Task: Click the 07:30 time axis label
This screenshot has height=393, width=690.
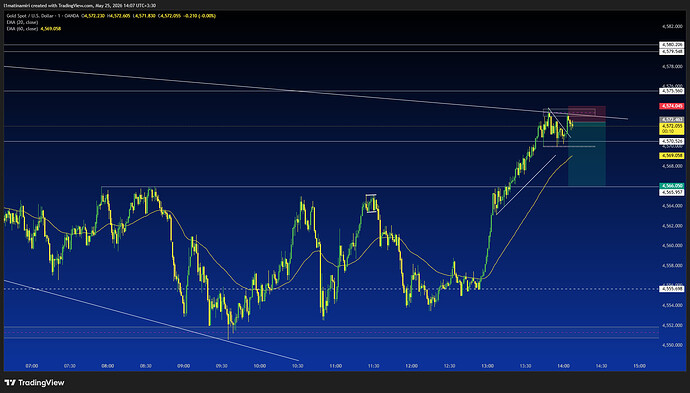Action: [70, 366]
